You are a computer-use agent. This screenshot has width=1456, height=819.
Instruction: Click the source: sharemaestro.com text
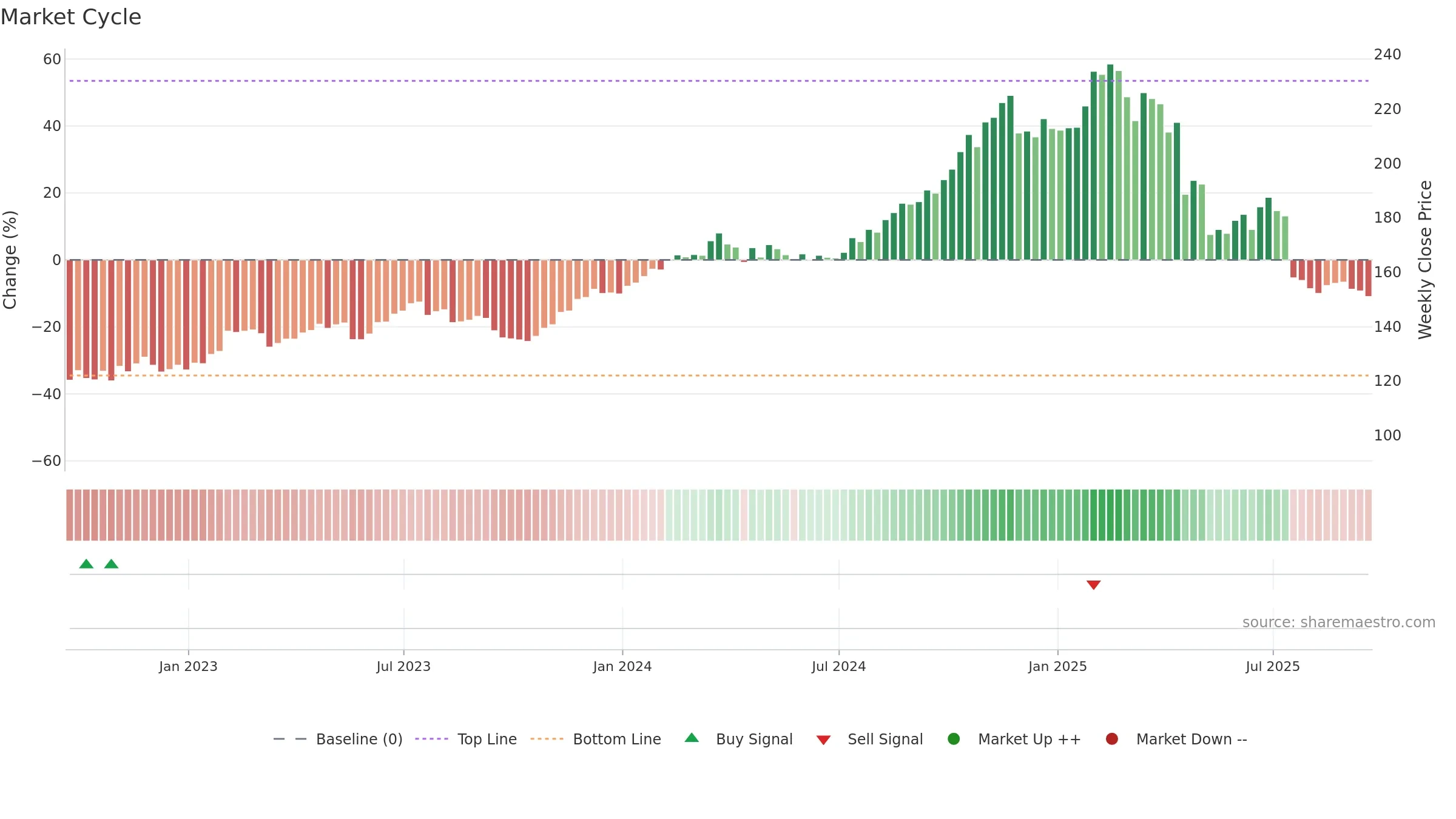pos(1339,622)
